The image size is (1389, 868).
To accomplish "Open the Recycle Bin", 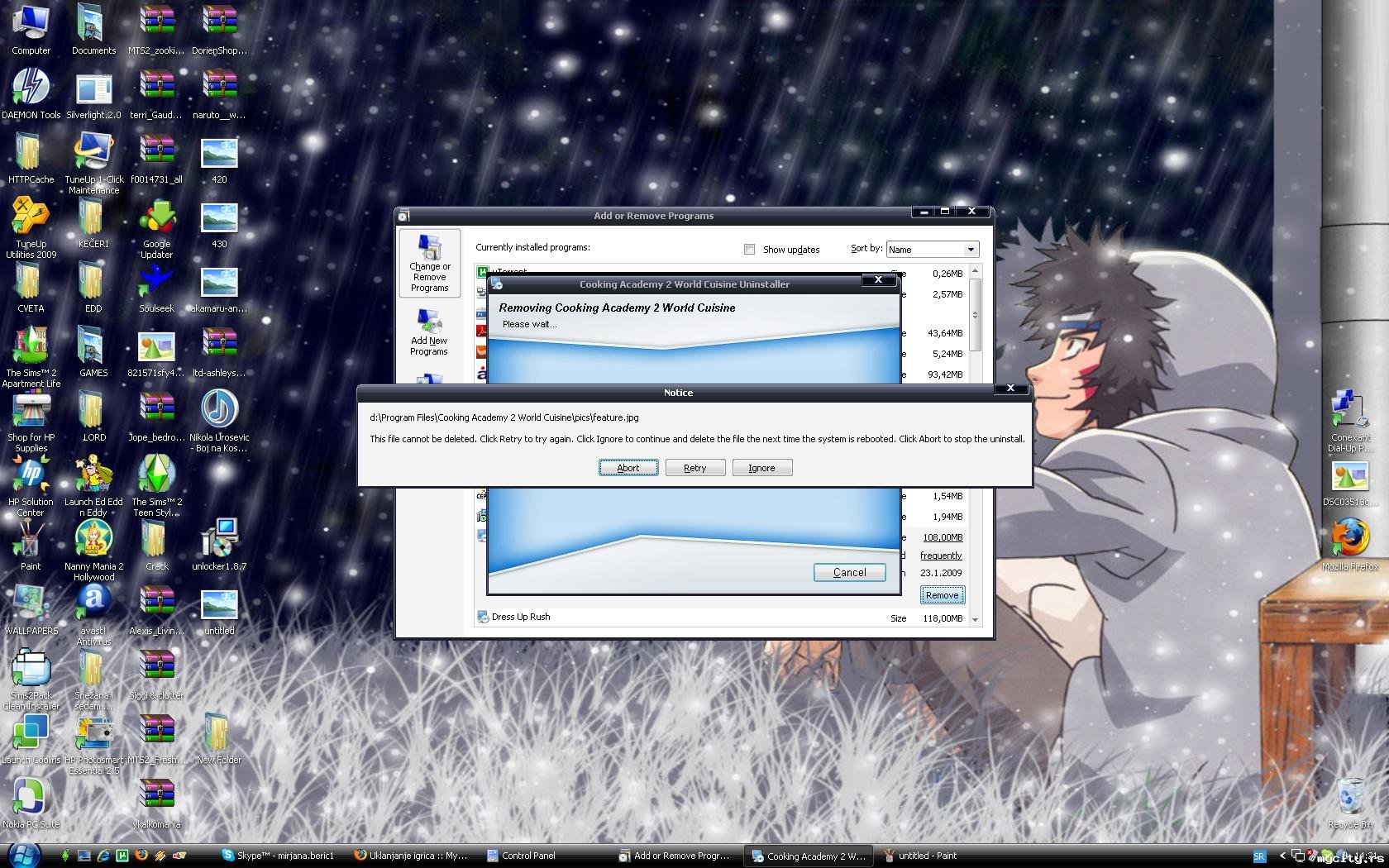I will 1349,802.
